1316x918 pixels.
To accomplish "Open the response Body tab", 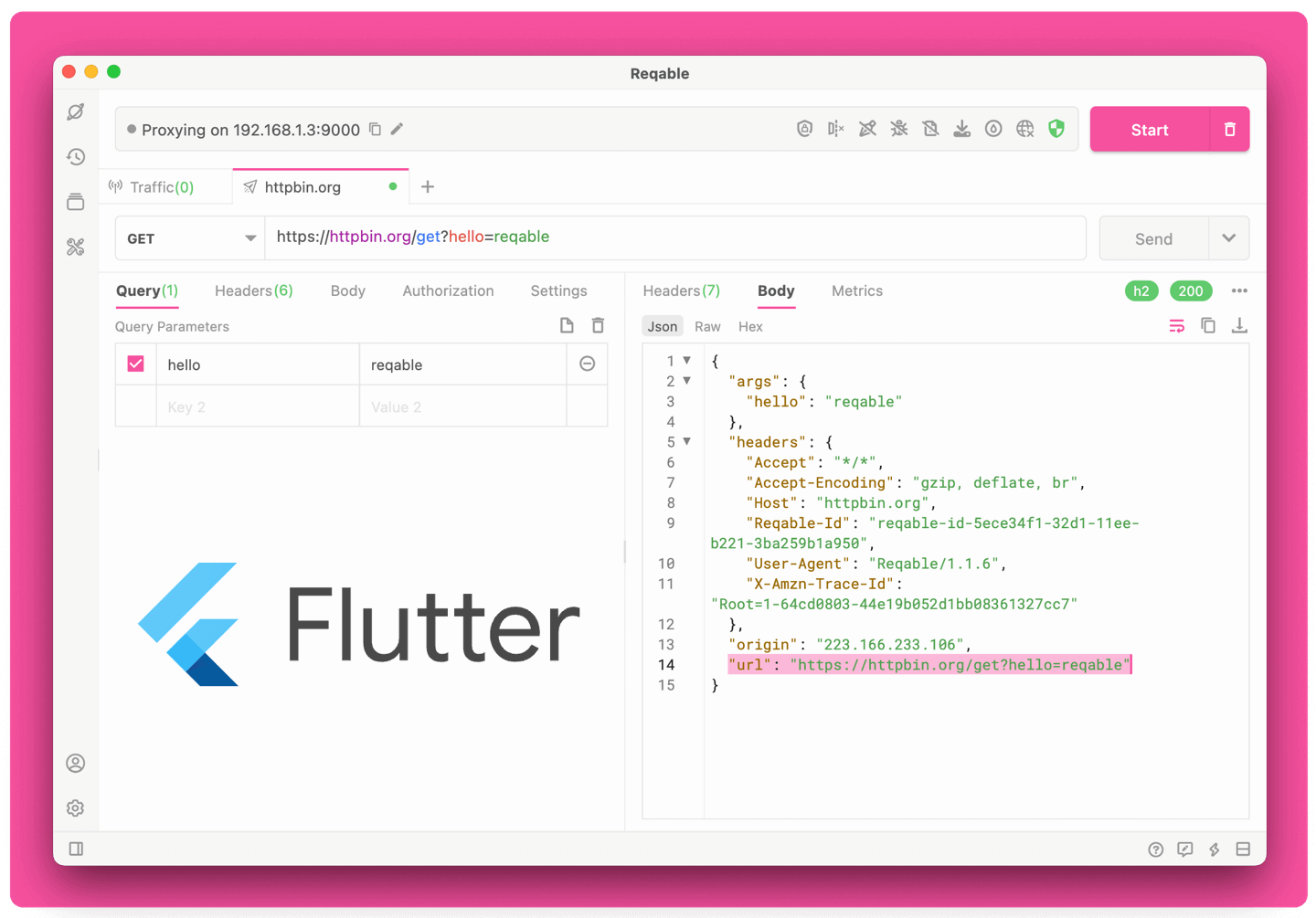I will click(776, 291).
